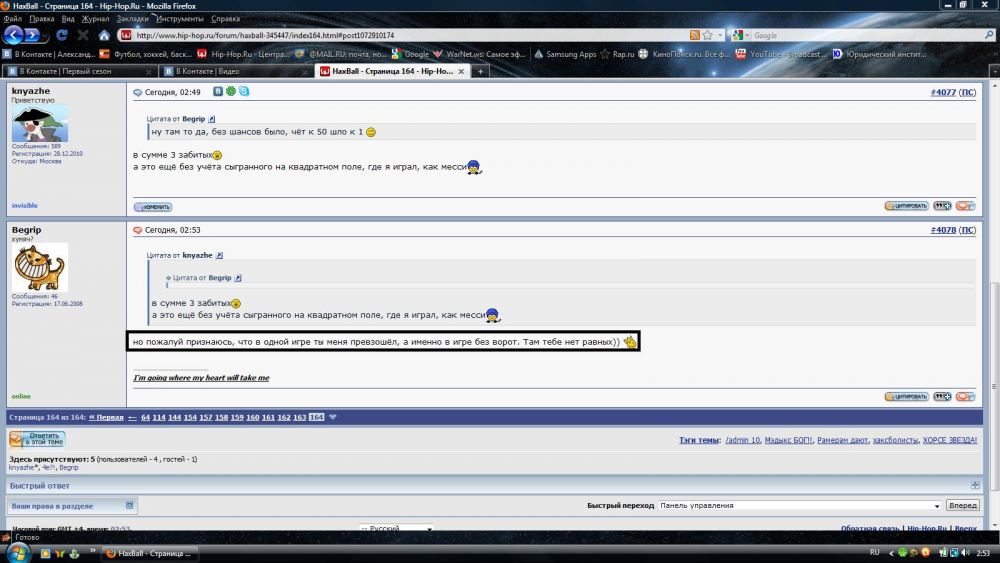Viewport: 1000px width, 563px height.
Task: Close the HaxBall tab
Action: click(461, 71)
